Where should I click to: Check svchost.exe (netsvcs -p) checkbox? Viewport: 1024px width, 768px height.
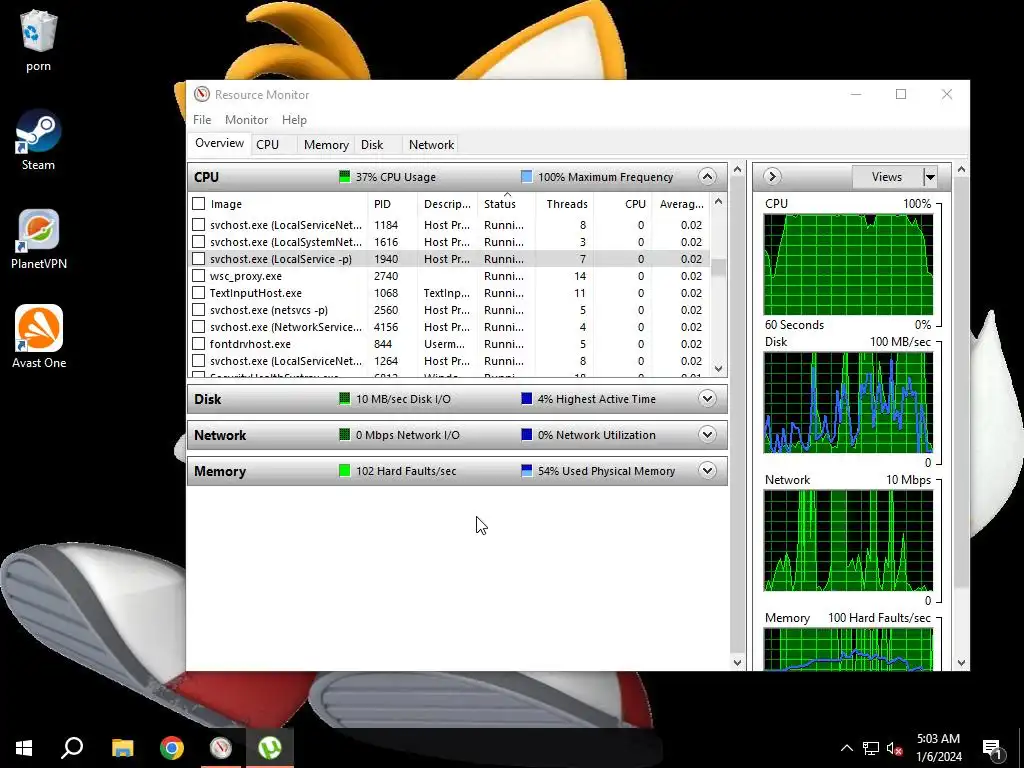click(x=199, y=310)
